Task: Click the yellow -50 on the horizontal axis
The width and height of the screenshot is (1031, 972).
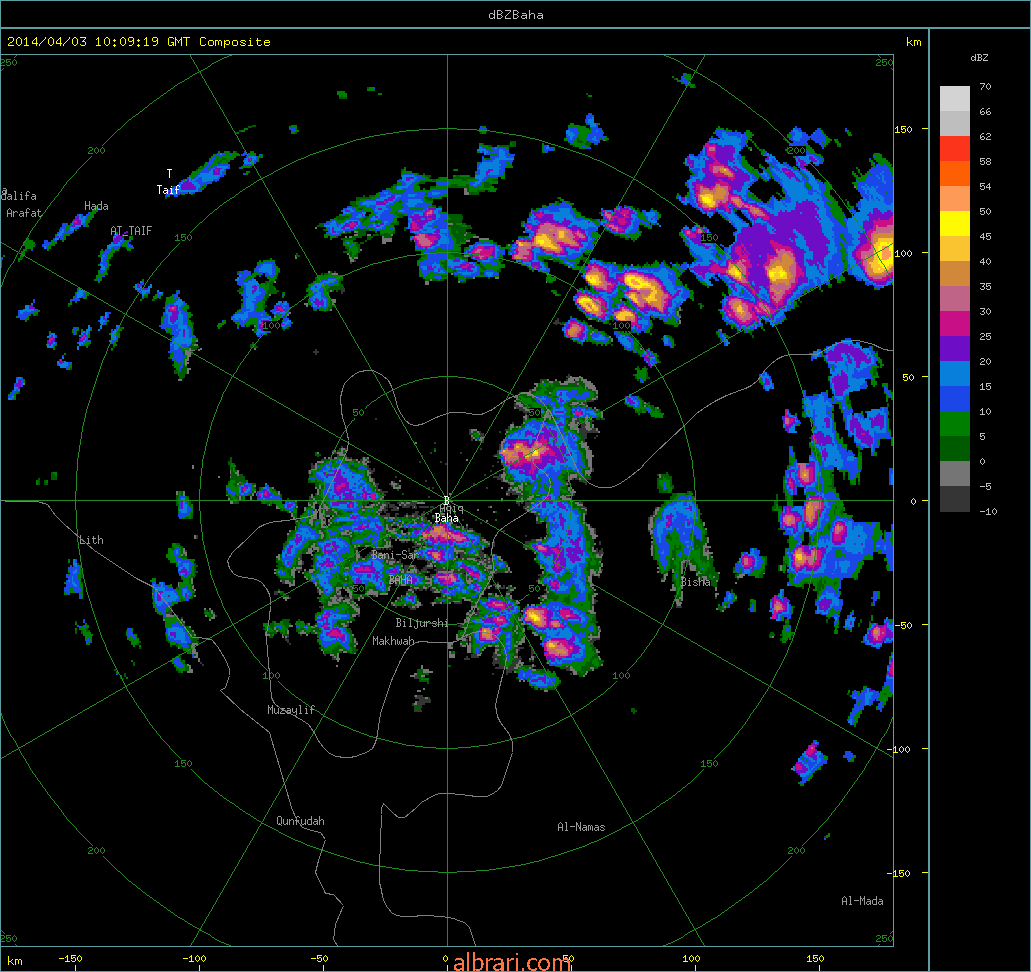Action: [319, 958]
